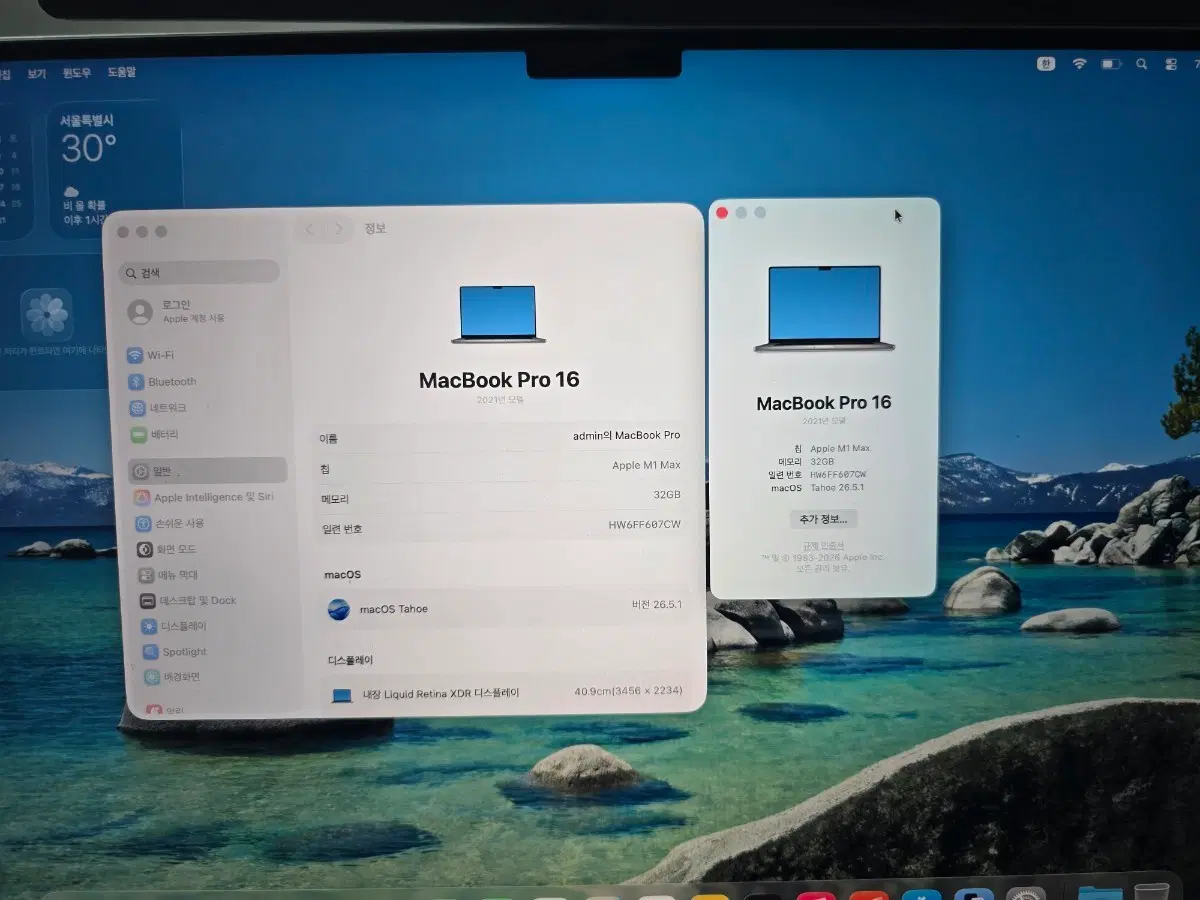Open the 서울특별시 weather widget

[x=115, y=168]
